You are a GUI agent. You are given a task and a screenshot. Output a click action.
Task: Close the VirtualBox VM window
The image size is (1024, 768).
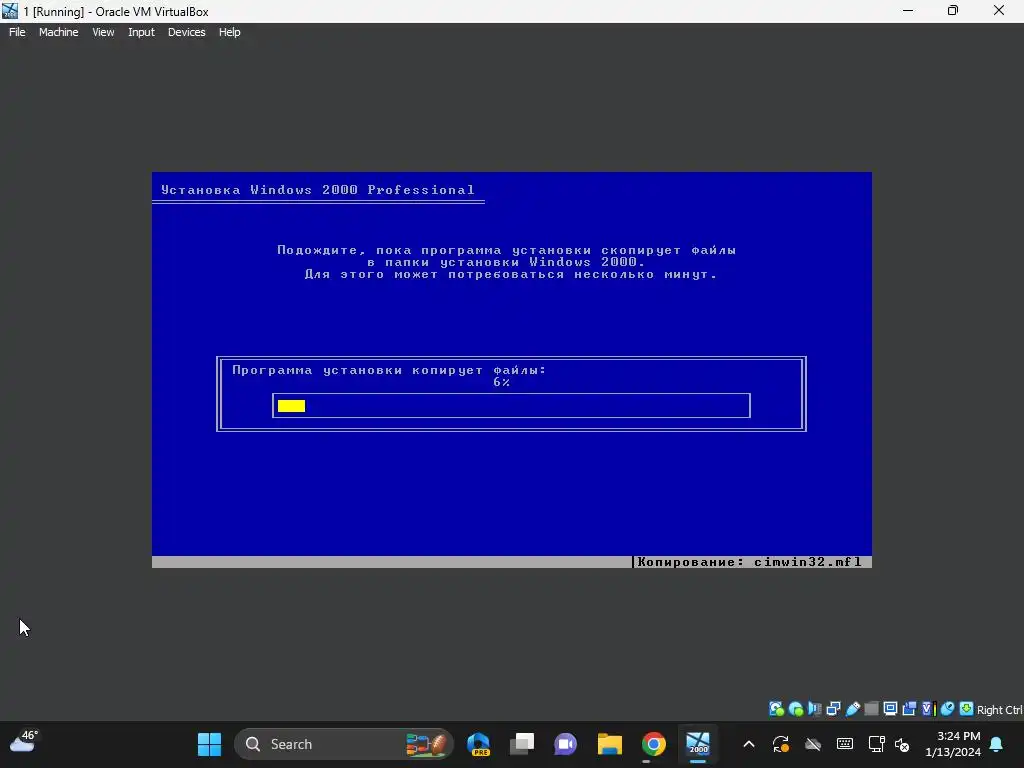(x=999, y=10)
